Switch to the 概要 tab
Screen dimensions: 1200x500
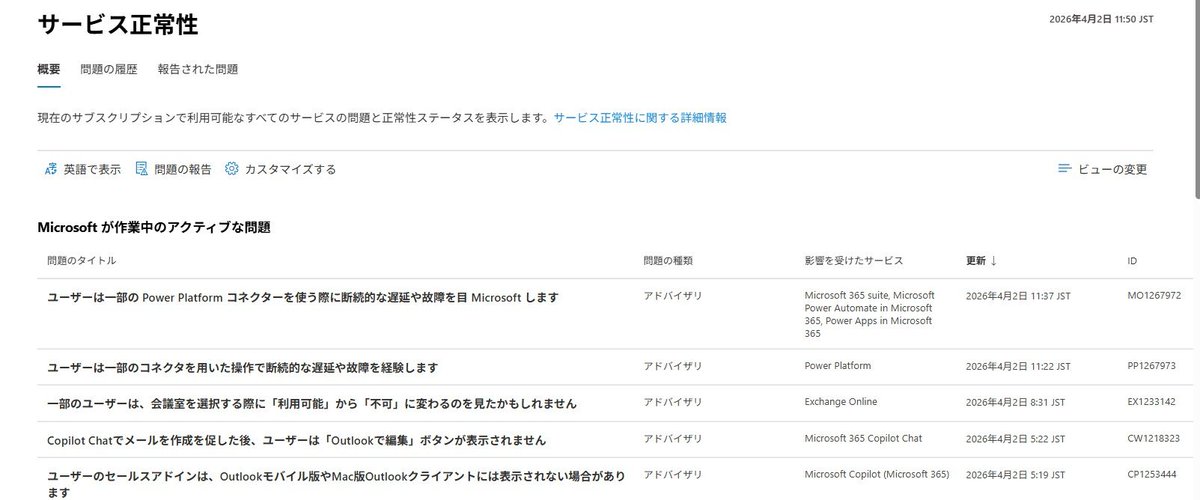[x=49, y=69]
